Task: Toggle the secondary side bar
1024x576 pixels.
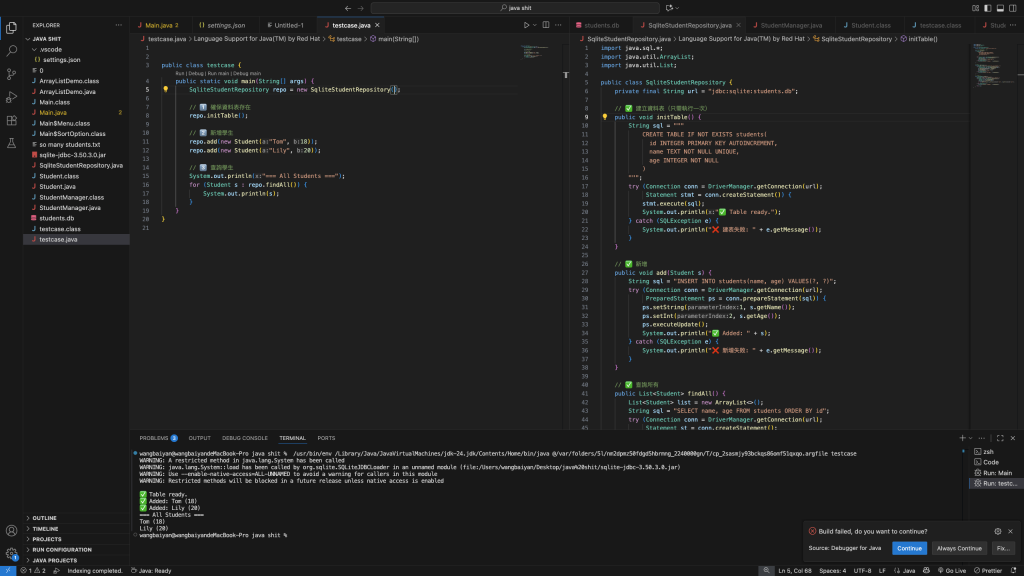Action: [1012, 8]
